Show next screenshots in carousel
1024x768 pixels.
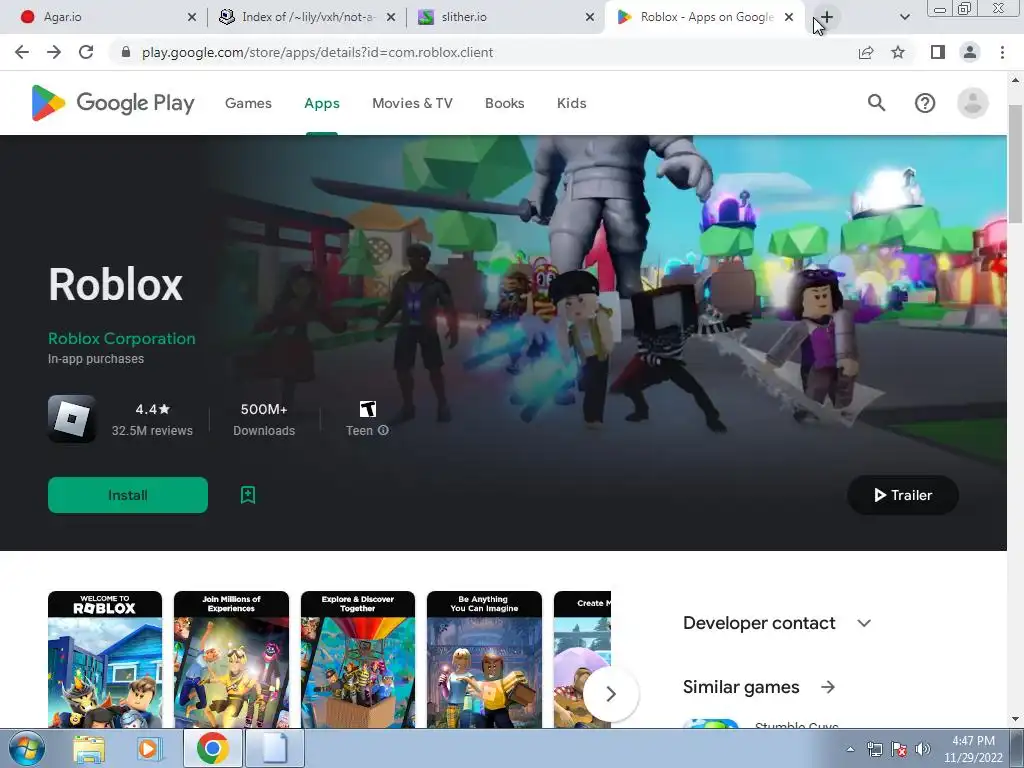coord(611,694)
